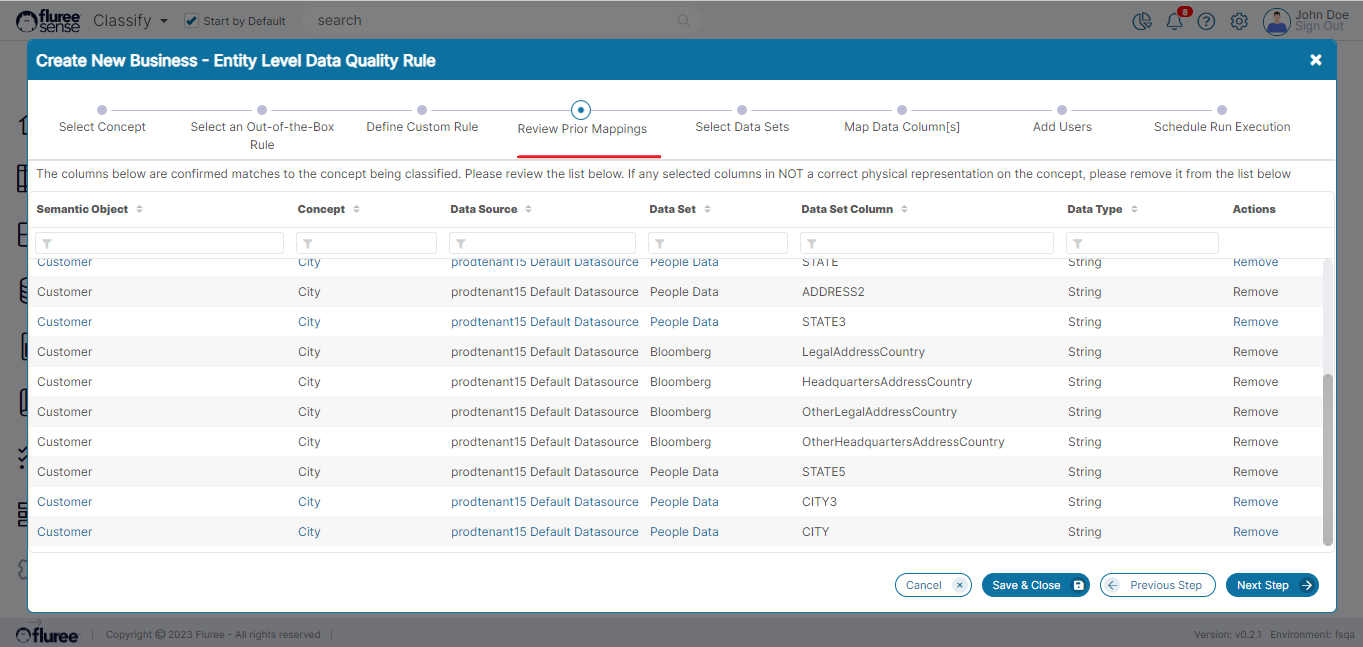Click the search magnifier icon

click(x=684, y=20)
